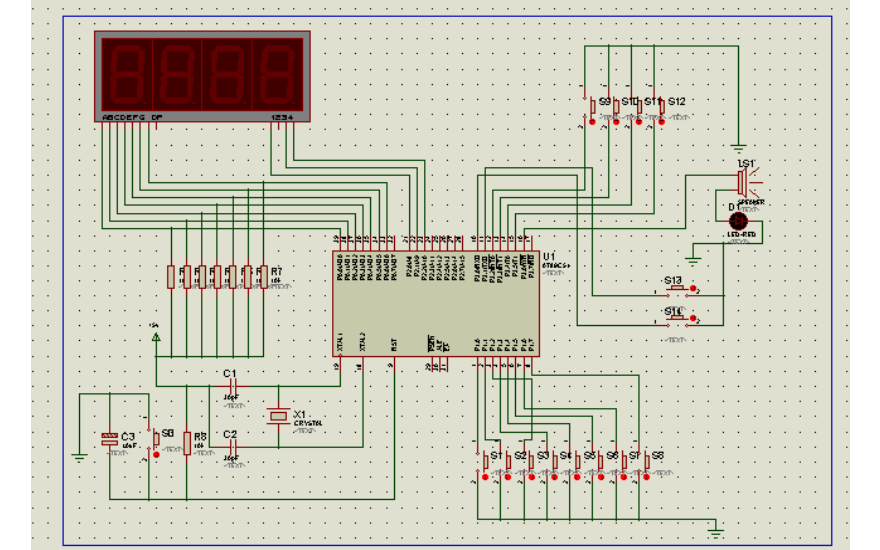Select the power terminal arrow symbol
The height and width of the screenshot is (550, 880).
tap(156, 338)
